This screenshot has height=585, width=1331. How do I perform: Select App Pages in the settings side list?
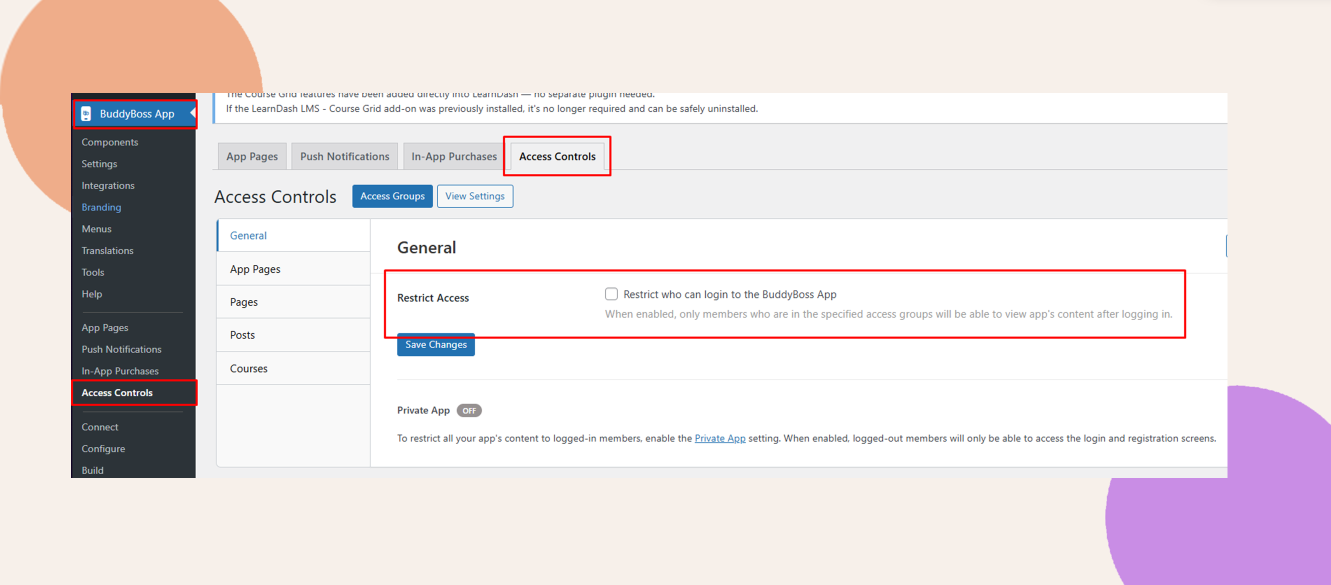293,269
